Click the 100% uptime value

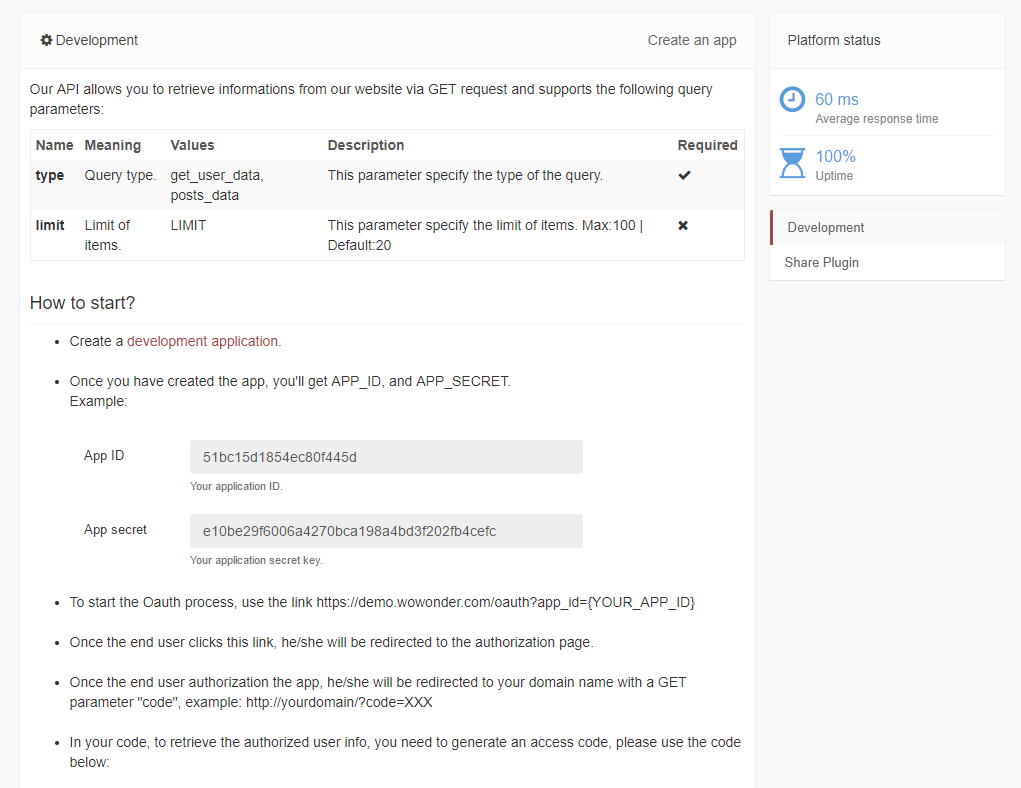click(x=836, y=156)
